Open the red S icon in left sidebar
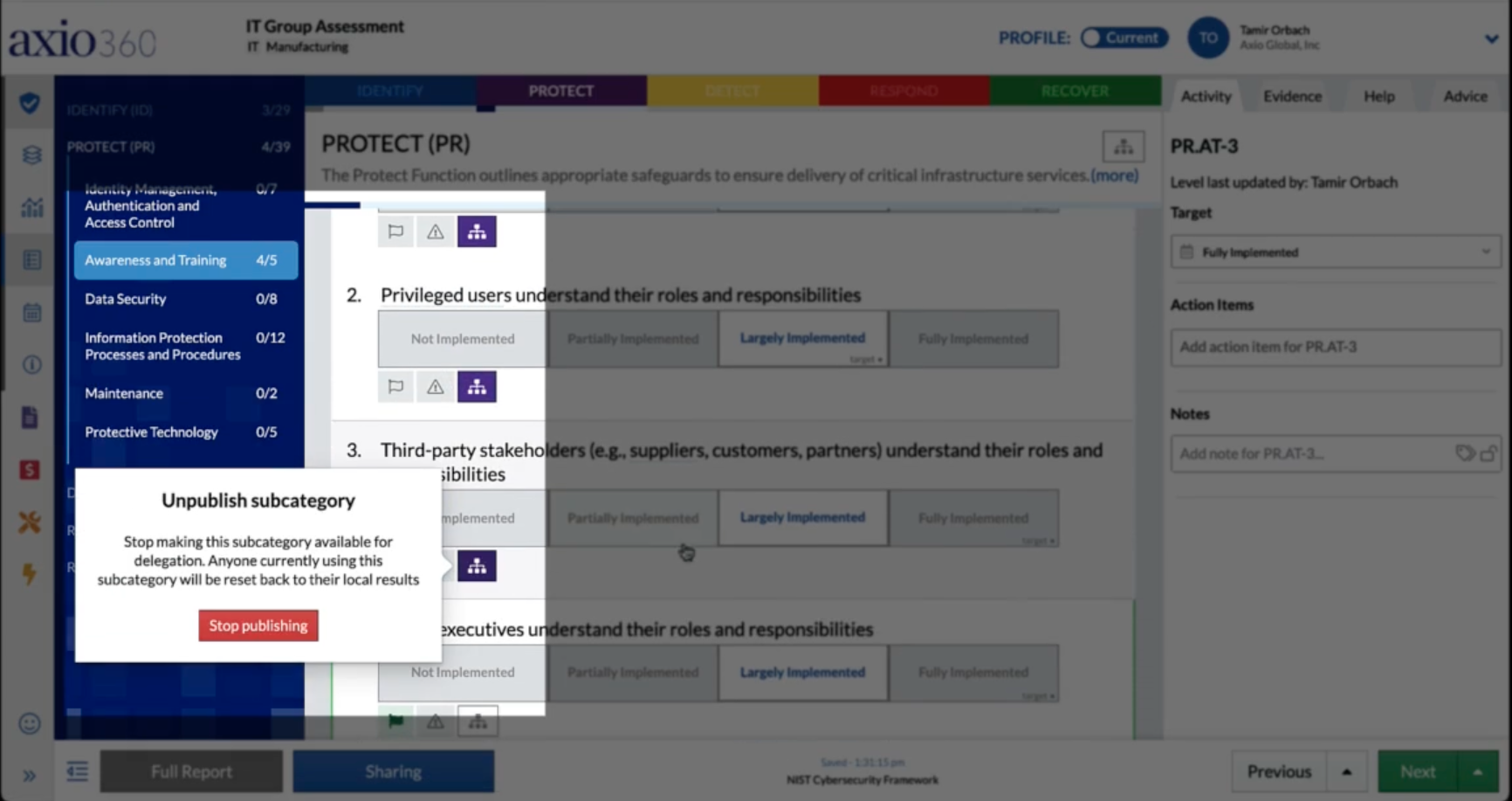 click(30, 470)
